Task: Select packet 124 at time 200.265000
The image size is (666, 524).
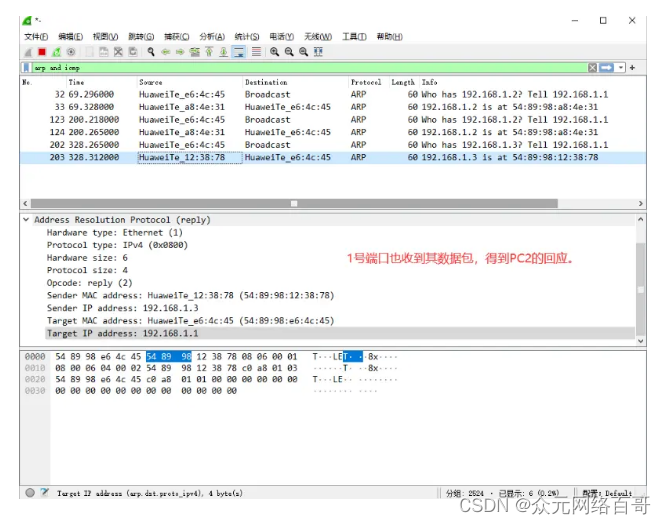Action: point(333,132)
